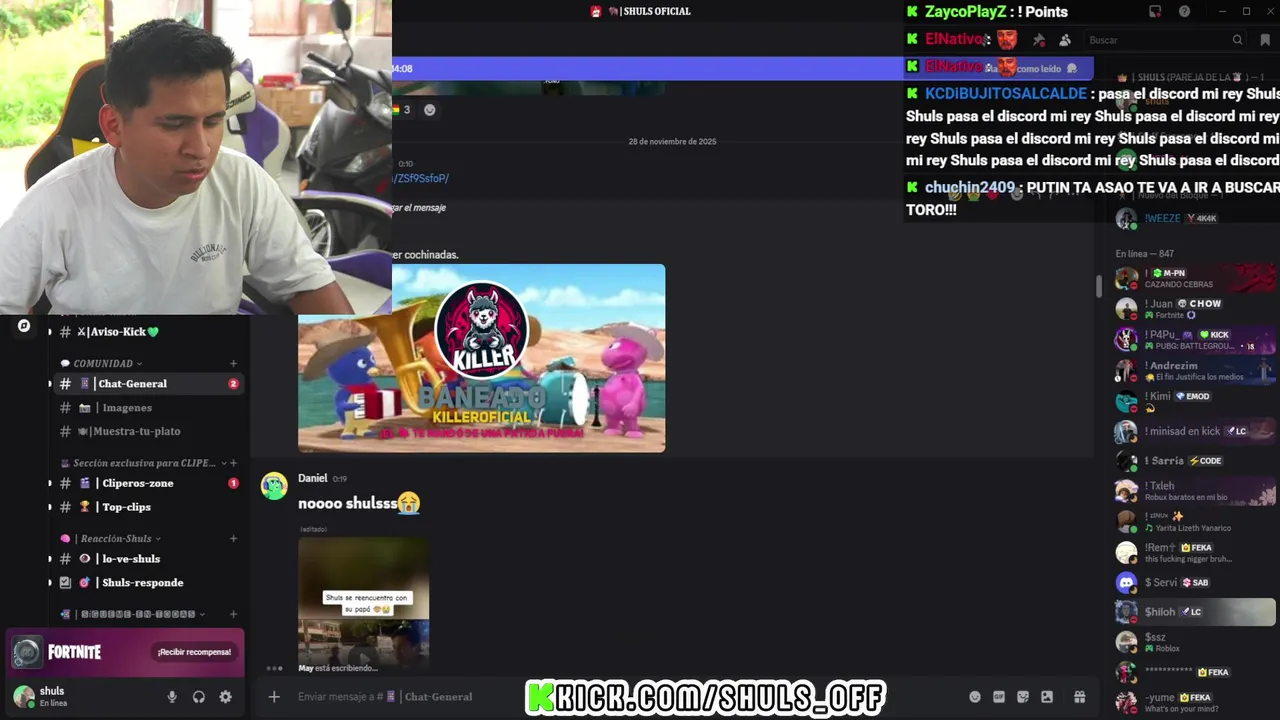Add channel to COMUNIDAD category
The image size is (1280, 720).
coord(233,363)
